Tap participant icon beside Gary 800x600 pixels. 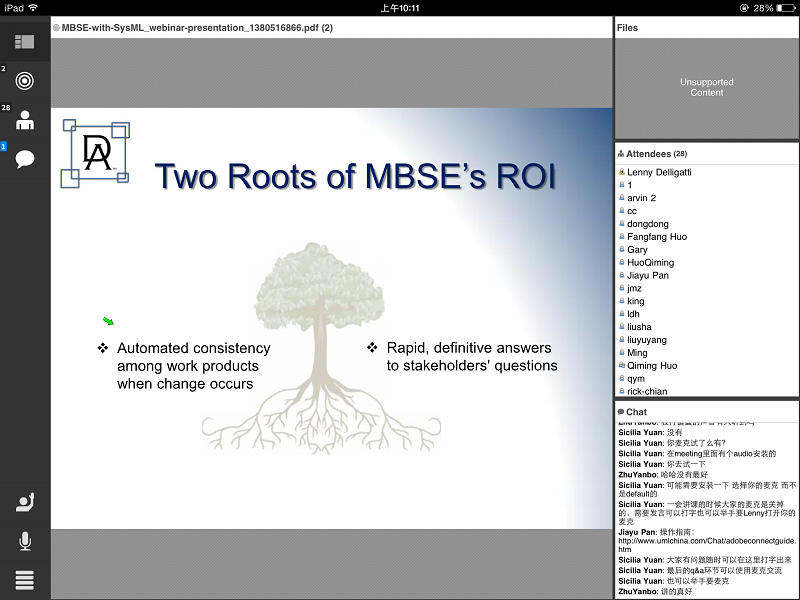coord(621,249)
